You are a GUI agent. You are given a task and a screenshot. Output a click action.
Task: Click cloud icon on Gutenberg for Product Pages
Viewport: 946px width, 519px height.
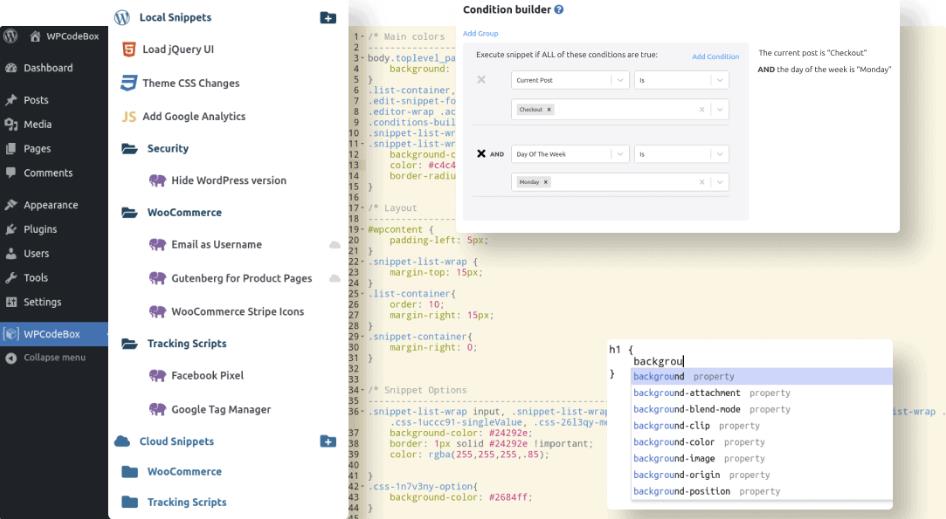click(334, 278)
